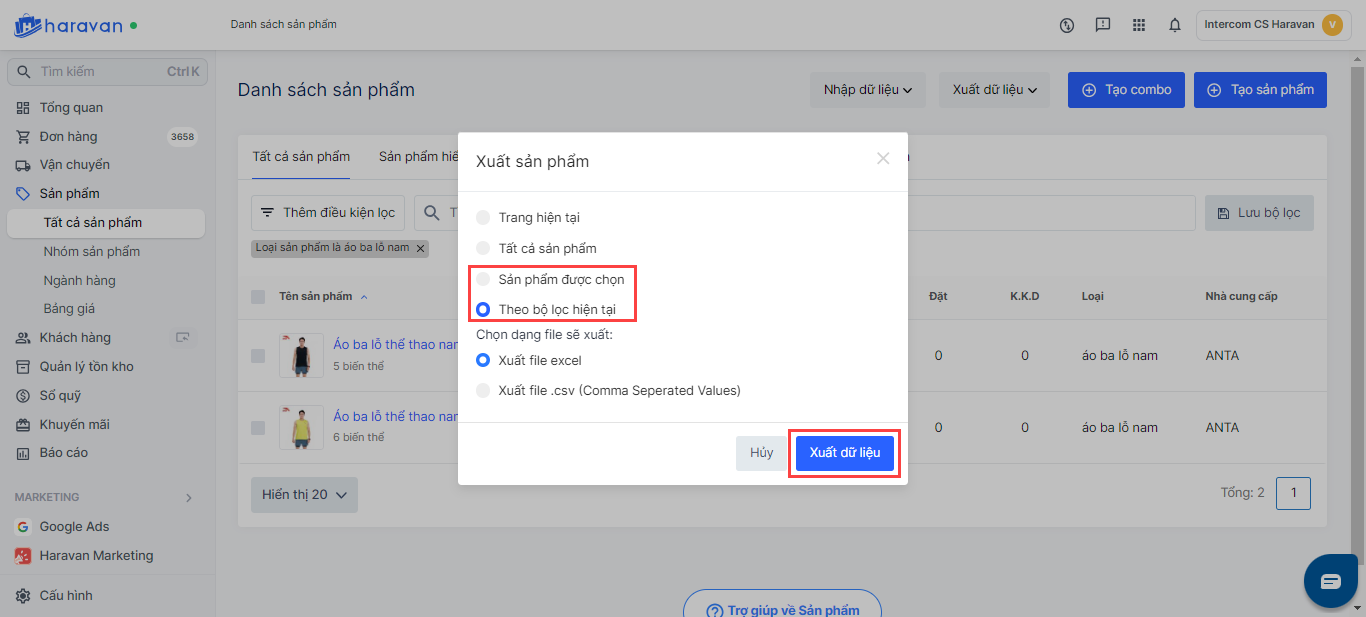Click Thêm điều kiện lọc button
Viewport: 1366px width, 617px height.
(328, 213)
